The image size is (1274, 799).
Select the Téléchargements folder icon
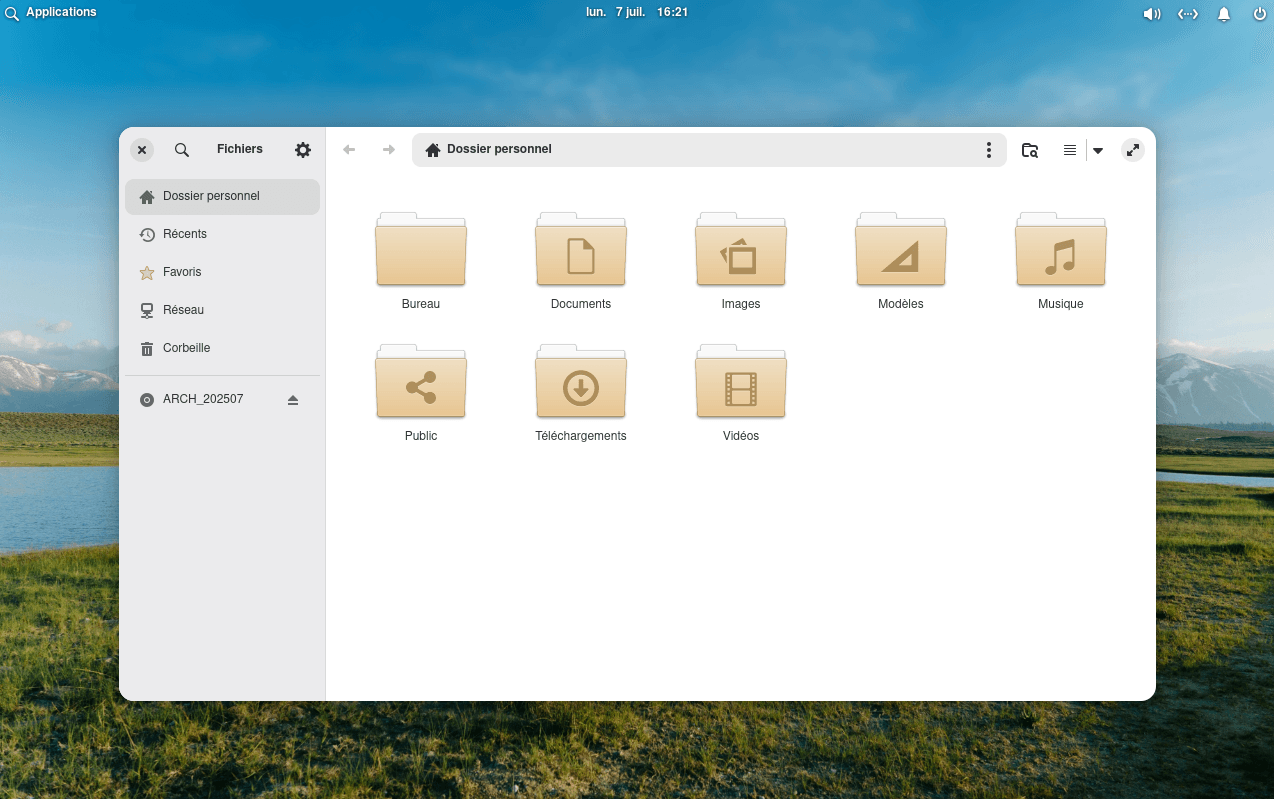[x=581, y=381]
